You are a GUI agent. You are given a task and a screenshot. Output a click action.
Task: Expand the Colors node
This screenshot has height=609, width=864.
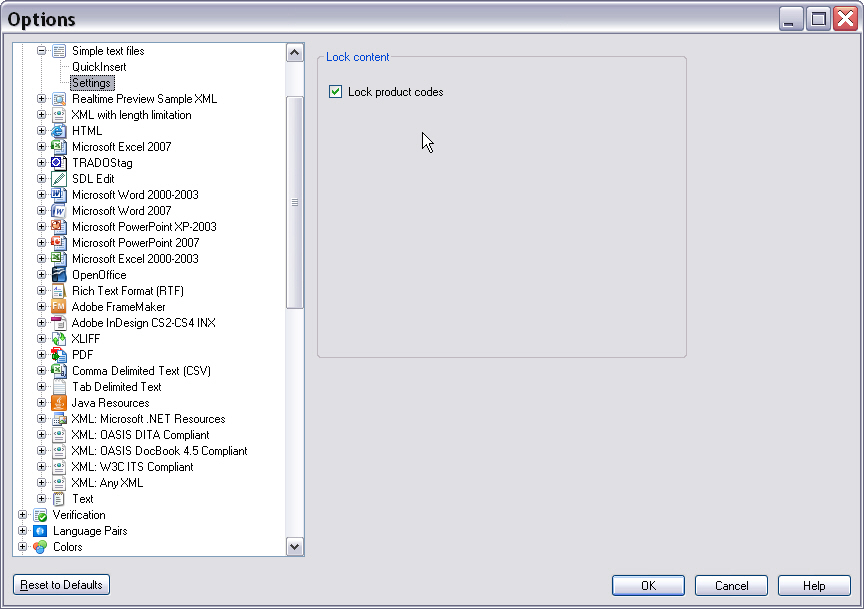click(x=22, y=547)
